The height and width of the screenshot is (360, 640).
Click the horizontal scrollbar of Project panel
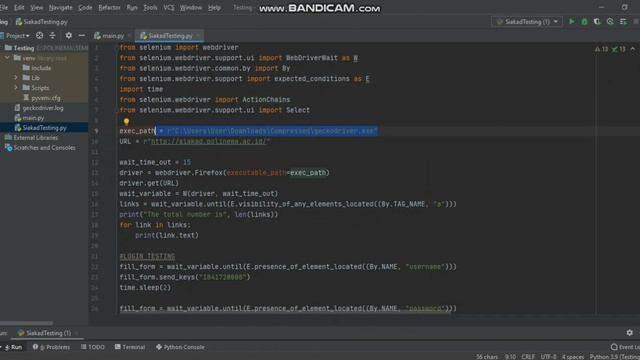pyautogui.click(x=27, y=322)
